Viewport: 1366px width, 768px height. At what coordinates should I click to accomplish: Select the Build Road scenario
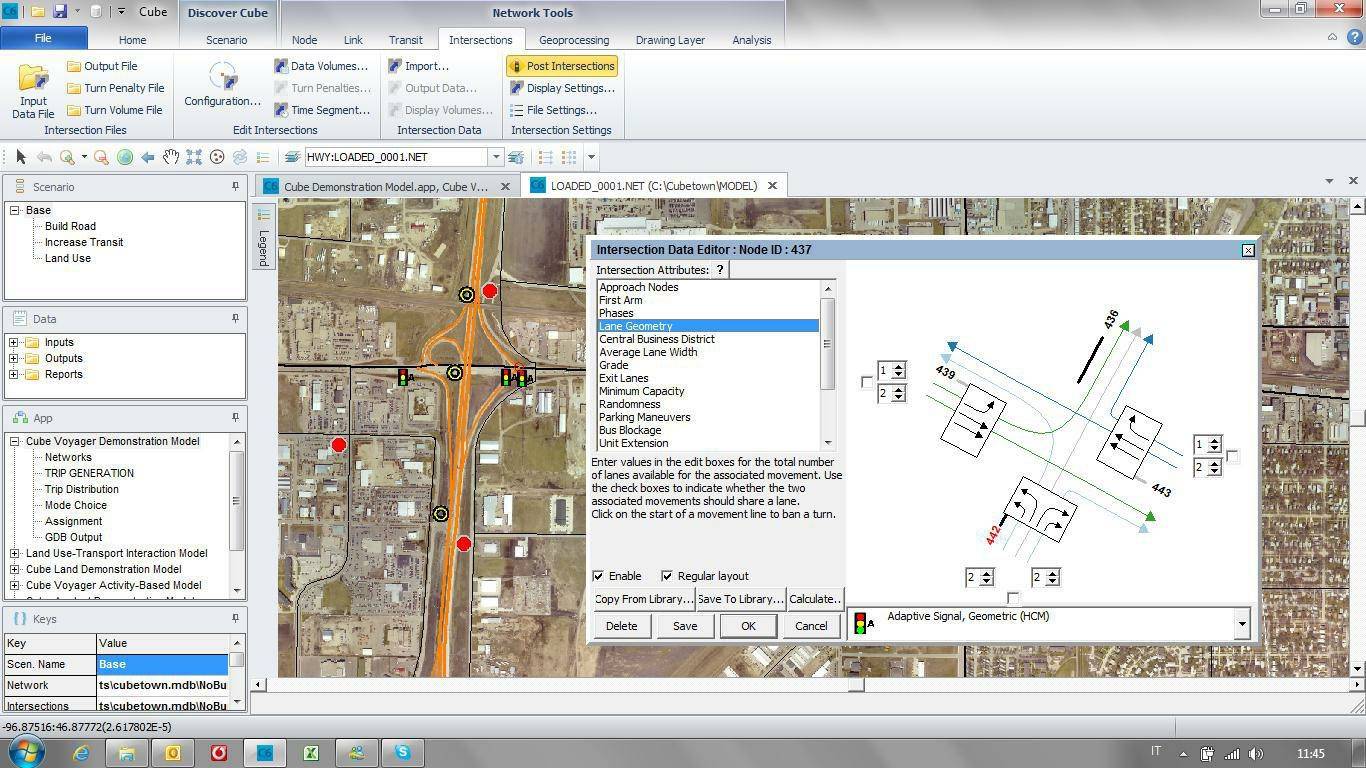click(70, 226)
